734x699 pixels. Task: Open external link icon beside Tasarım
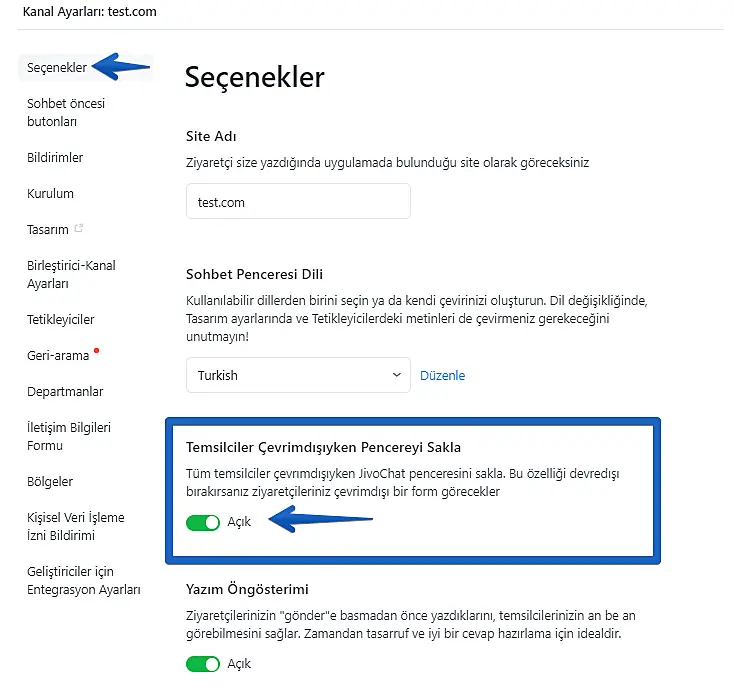pyautogui.click(x=79, y=229)
